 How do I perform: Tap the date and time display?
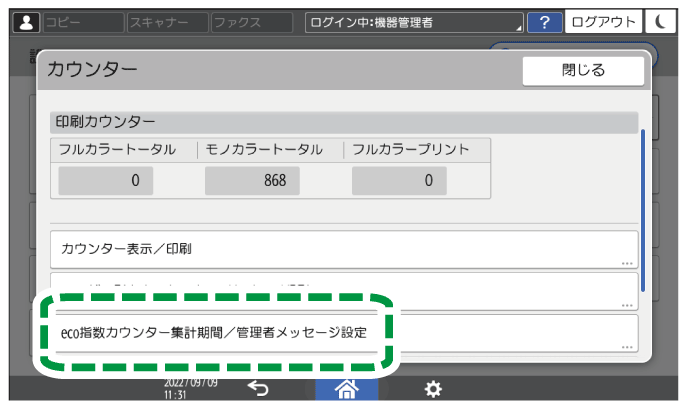click(x=191, y=388)
